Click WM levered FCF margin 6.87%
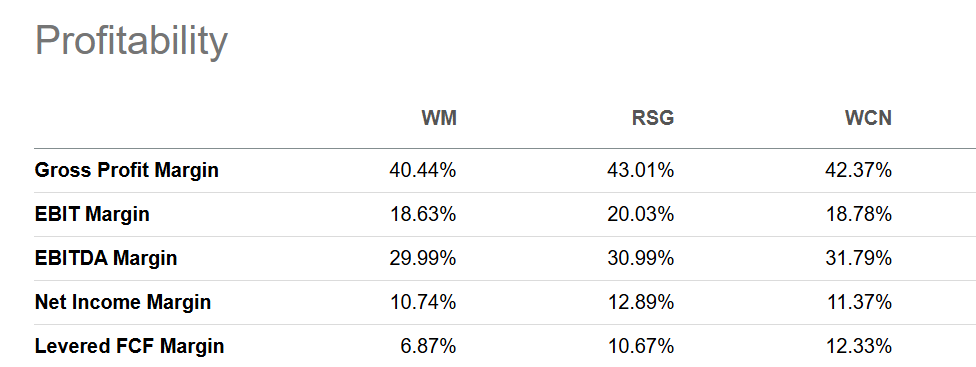Image resolution: width=976 pixels, height=367 pixels. point(428,346)
